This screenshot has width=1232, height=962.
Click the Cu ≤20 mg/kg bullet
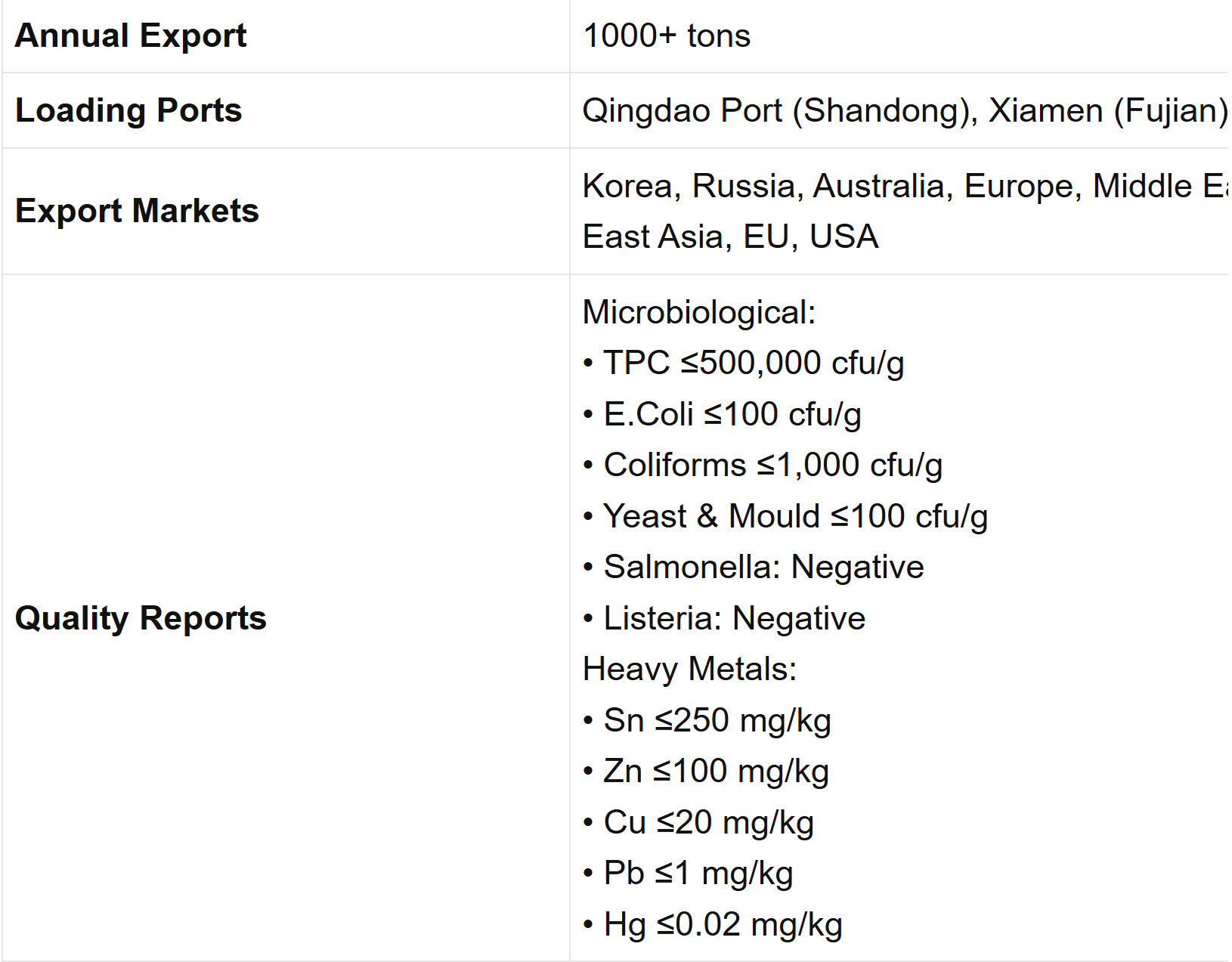coord(698,822)
